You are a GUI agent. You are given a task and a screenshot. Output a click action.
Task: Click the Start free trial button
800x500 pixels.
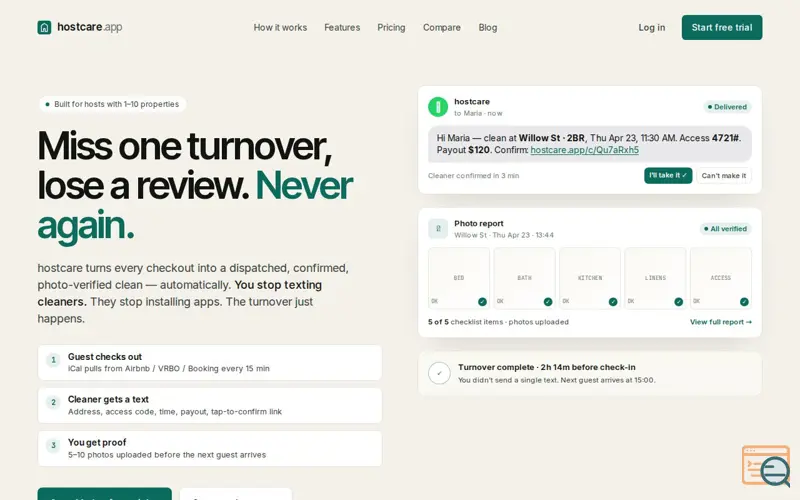click(722, 28)
